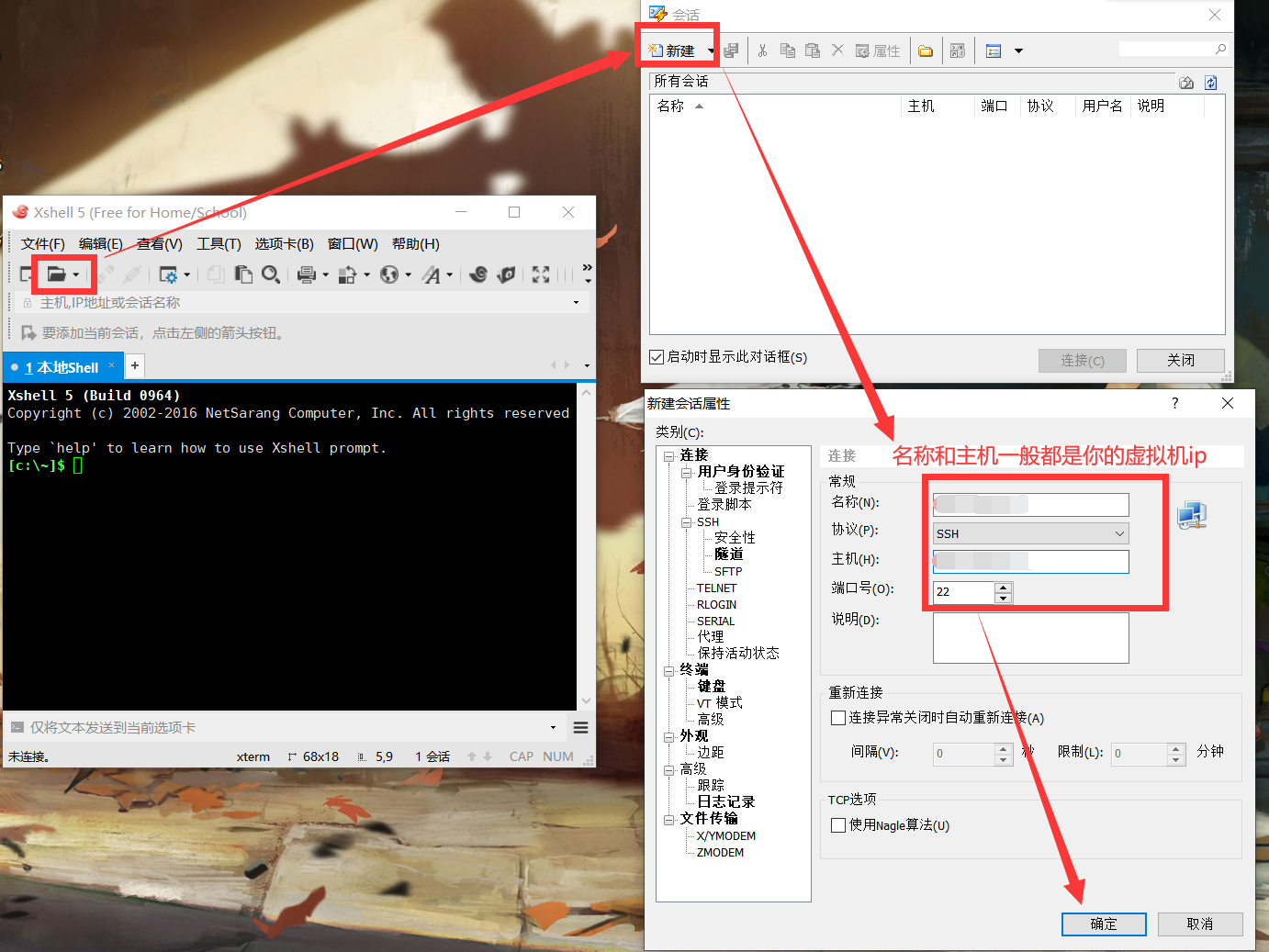
Task: Open the address bar dropdown arrow in Xshell
Action: tap(576, 303)
